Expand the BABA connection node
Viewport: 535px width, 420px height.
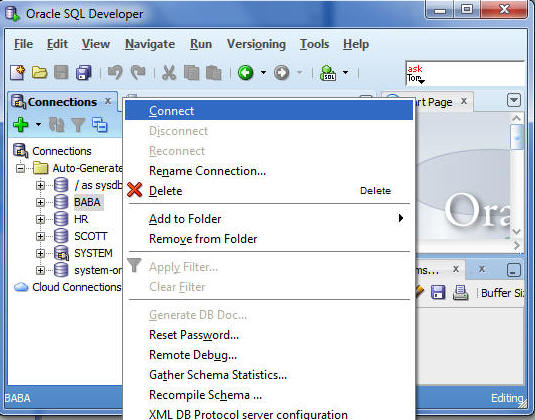pyautogui.click(x=40, y=202)
